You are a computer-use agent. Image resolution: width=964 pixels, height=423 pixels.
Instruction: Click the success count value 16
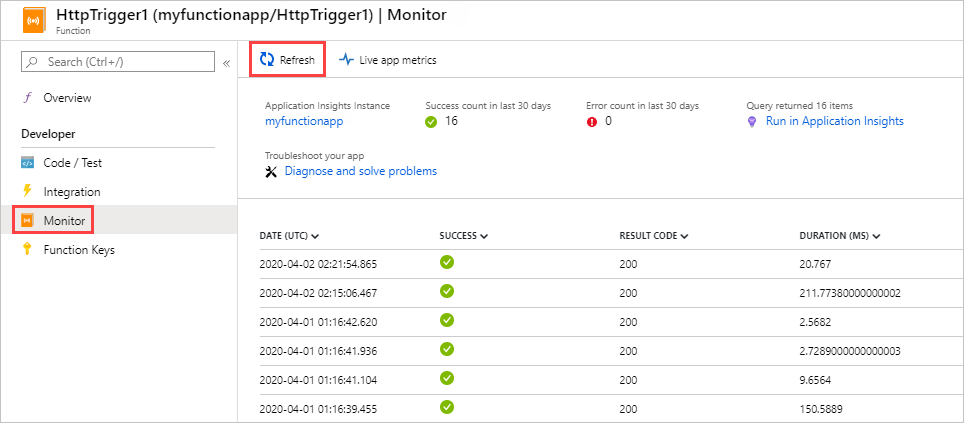click(451, 121)
